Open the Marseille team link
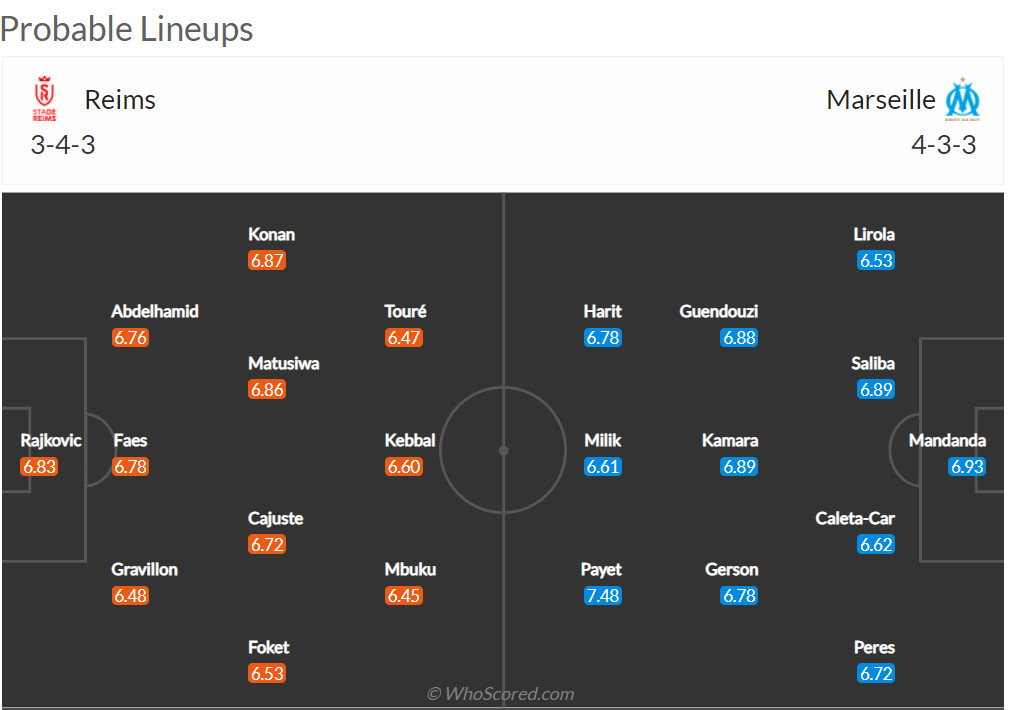The height and width of the screenshot is (710, 1011). [881, 100]
